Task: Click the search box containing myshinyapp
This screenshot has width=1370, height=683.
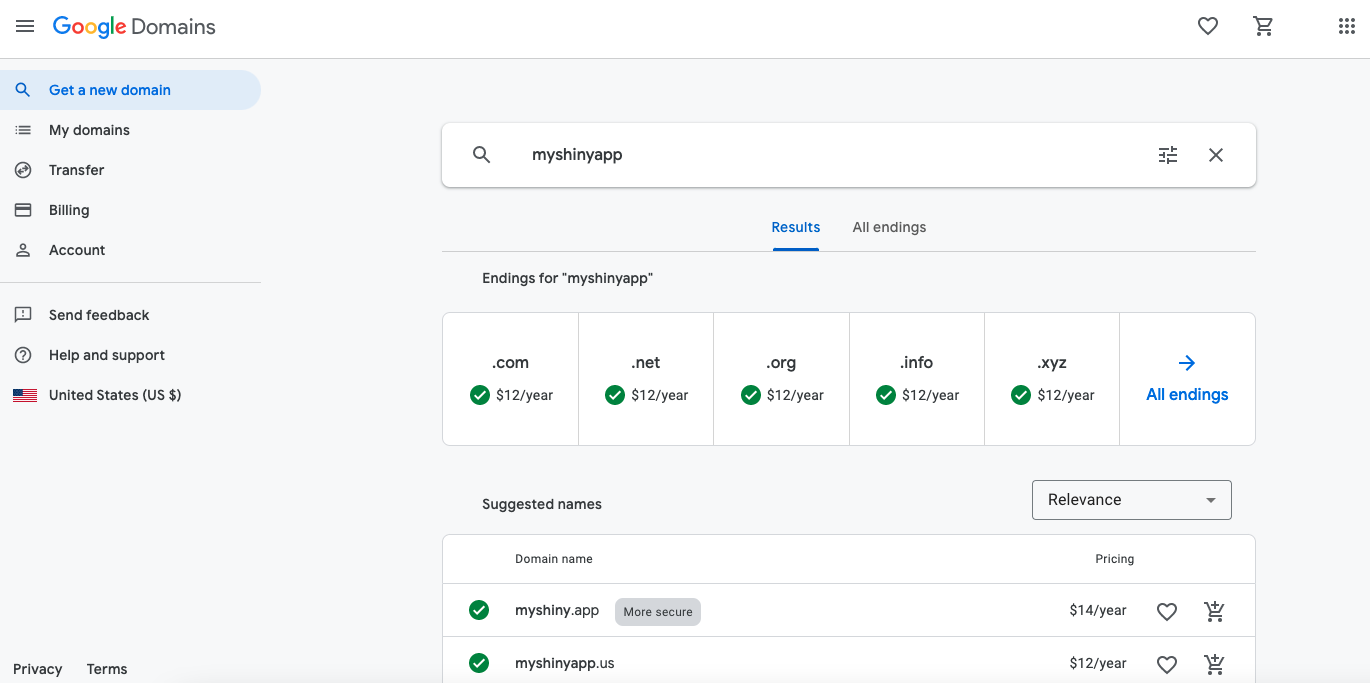Action: click(x=849, y=155)
